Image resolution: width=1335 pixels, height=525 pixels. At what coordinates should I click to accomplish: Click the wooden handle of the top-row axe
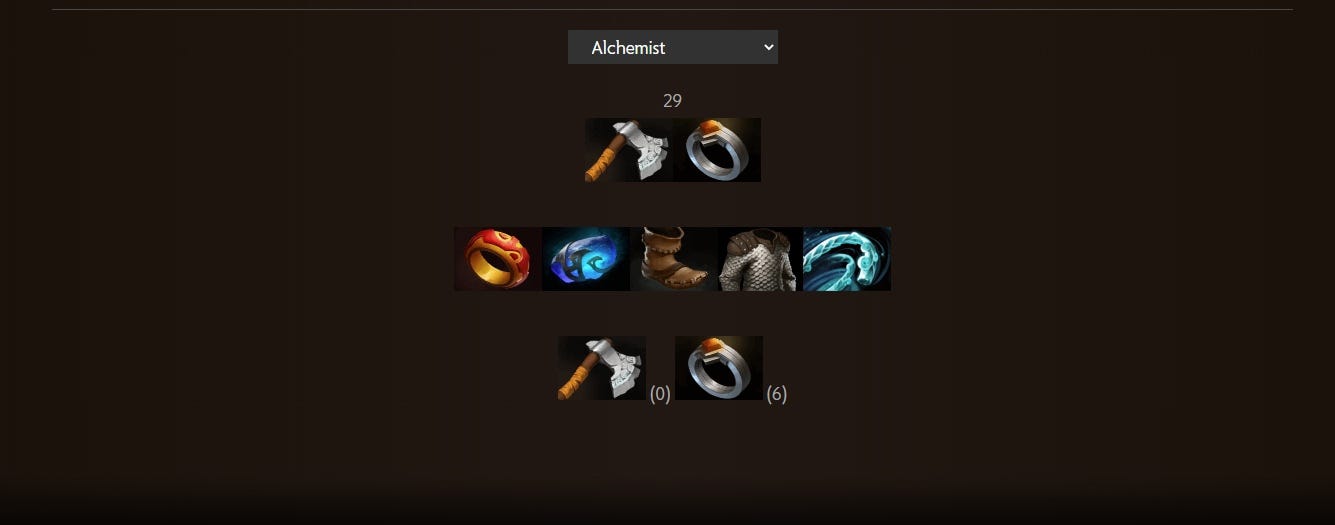[x=602, y=160]
